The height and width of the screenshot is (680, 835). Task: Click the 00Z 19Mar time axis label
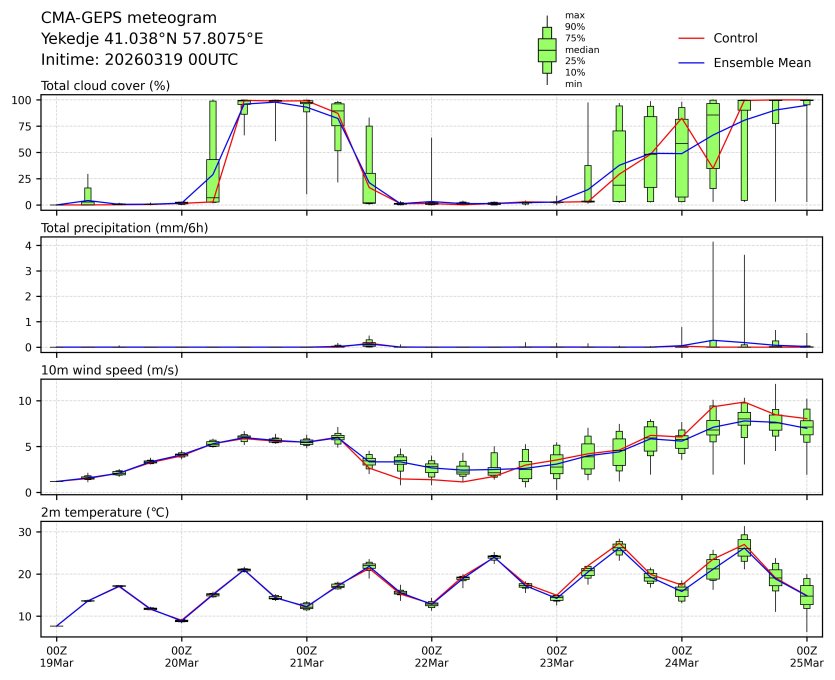point(56,656)
